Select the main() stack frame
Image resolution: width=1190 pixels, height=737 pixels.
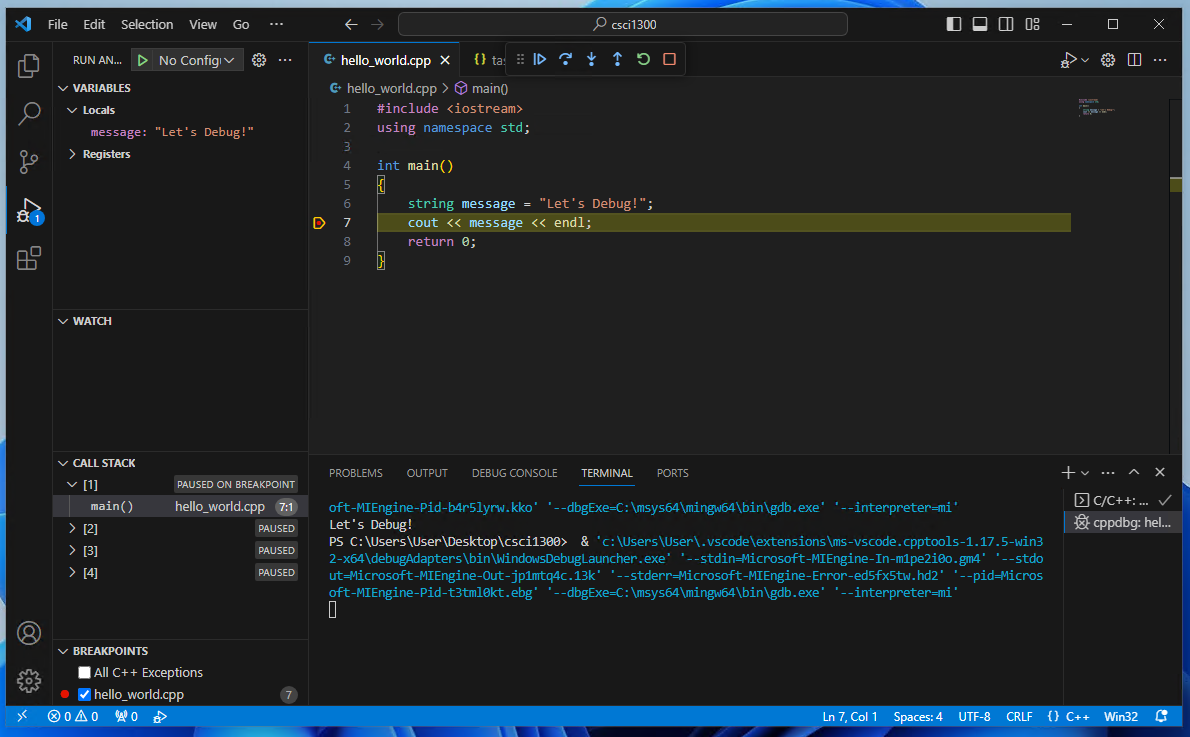tap(181, 506)
